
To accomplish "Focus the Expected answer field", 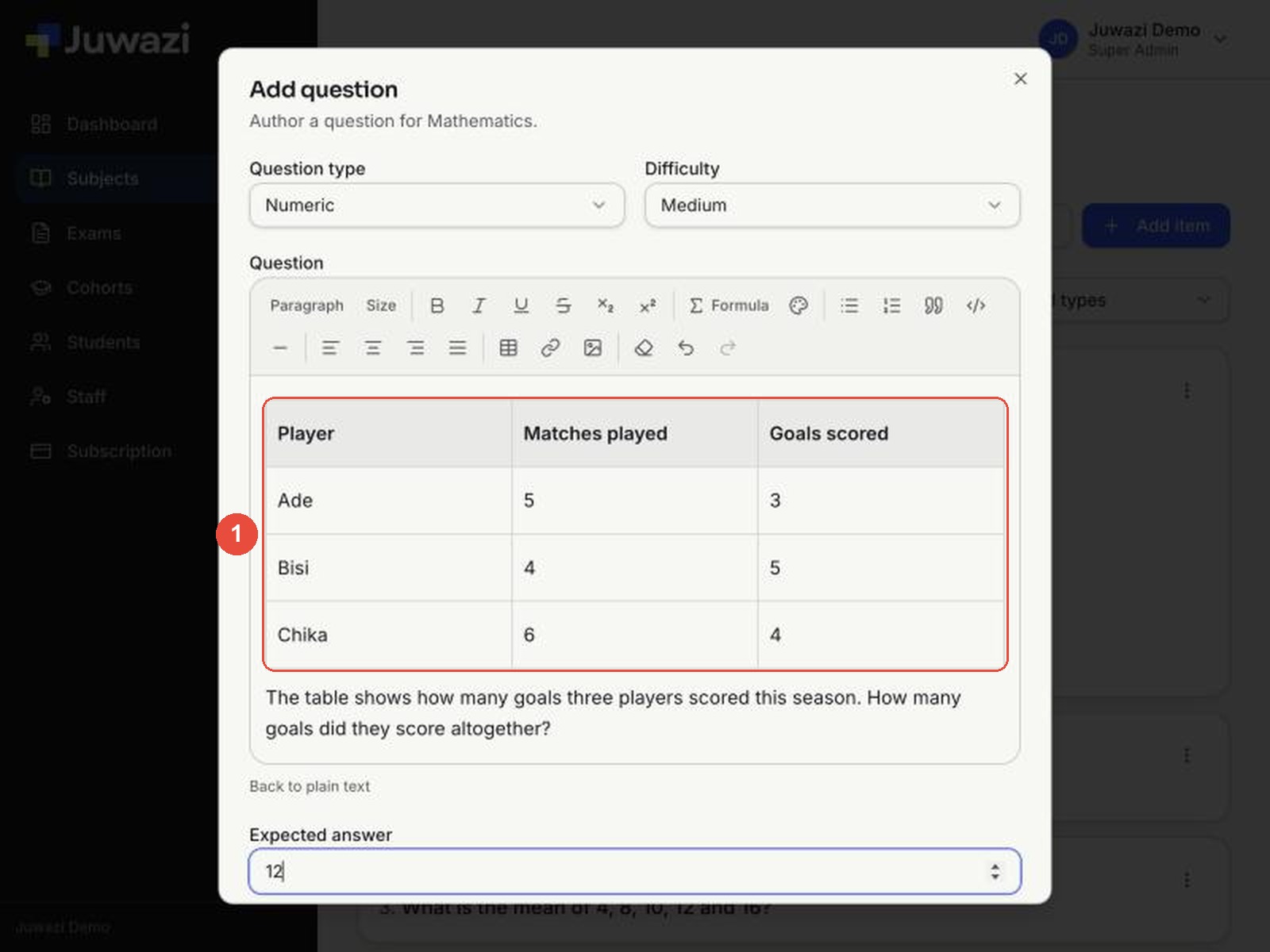I will [x=634, y=871].
